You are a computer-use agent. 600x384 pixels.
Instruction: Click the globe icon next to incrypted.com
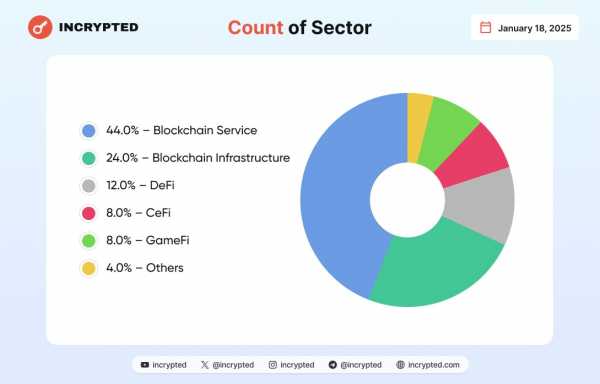400,365
